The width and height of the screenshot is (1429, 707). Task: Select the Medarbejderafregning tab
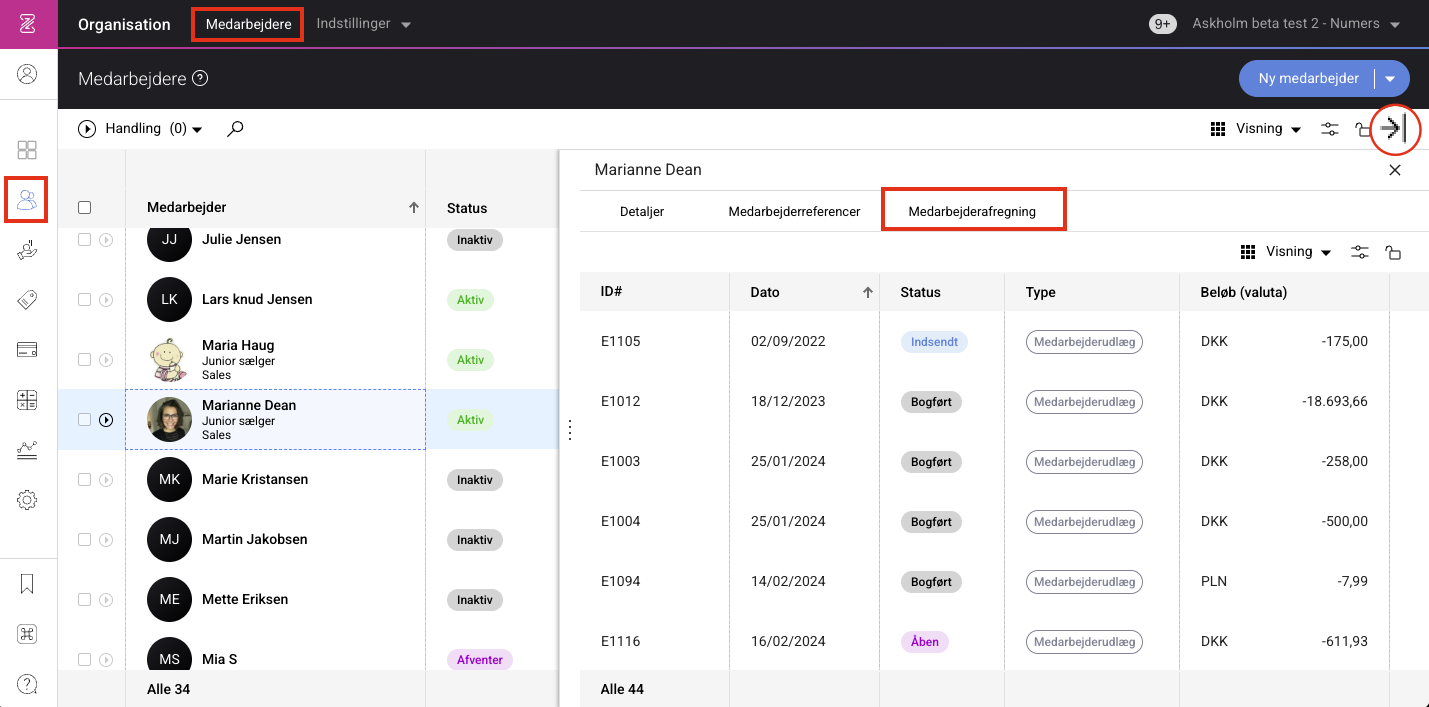[972, 211]
